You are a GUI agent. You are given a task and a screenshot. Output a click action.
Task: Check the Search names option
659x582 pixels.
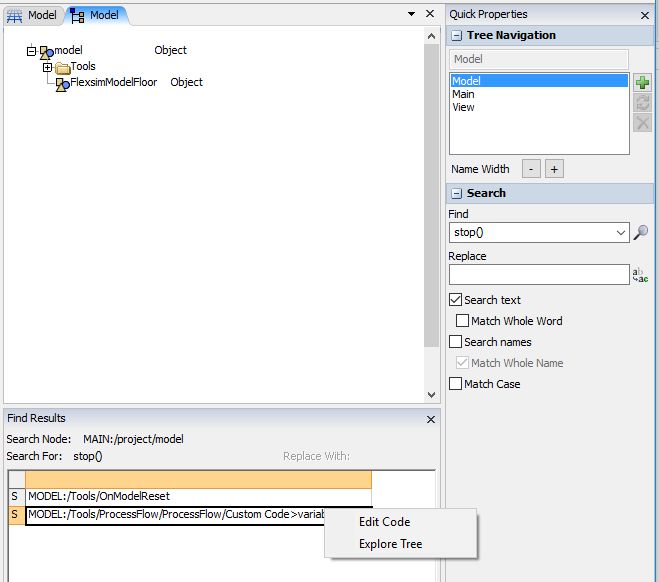click(456, 342)
